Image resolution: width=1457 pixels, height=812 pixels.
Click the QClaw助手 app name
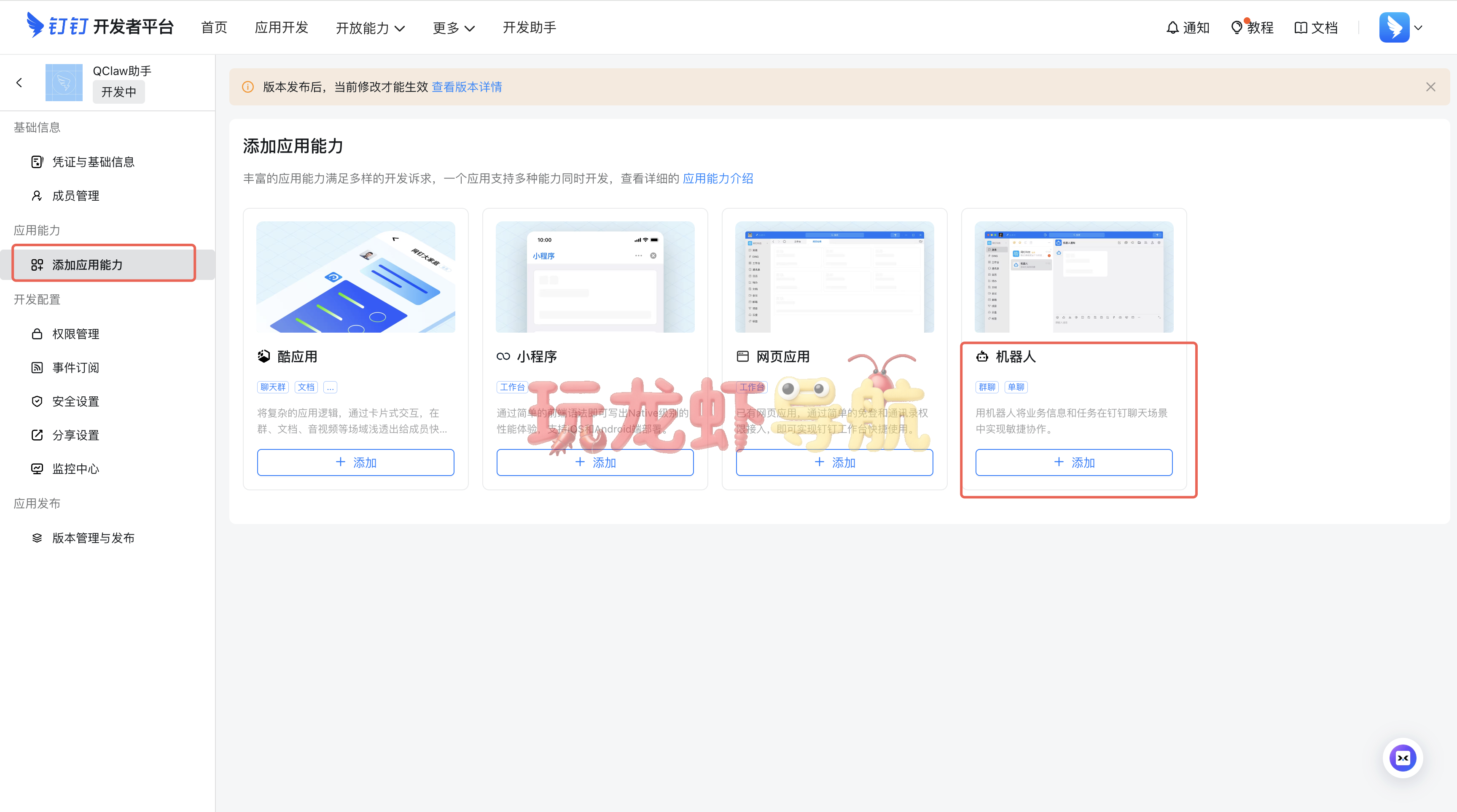pos(122,71)
